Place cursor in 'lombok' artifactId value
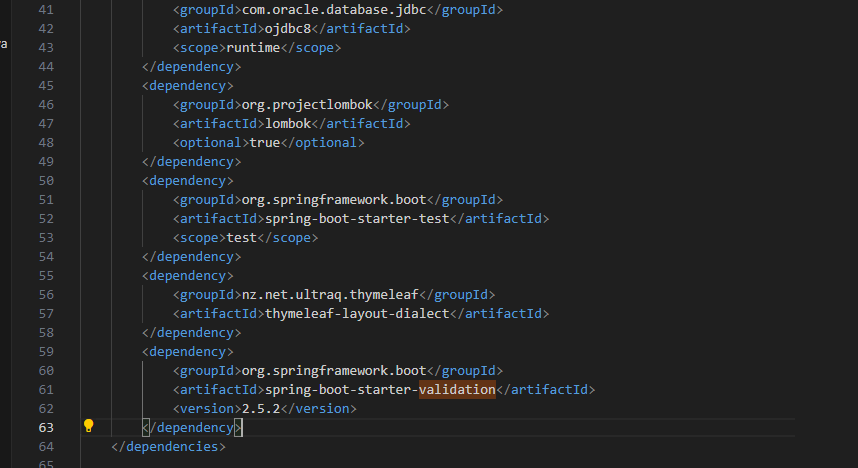 pyautogui.click(x=288, y=124)
